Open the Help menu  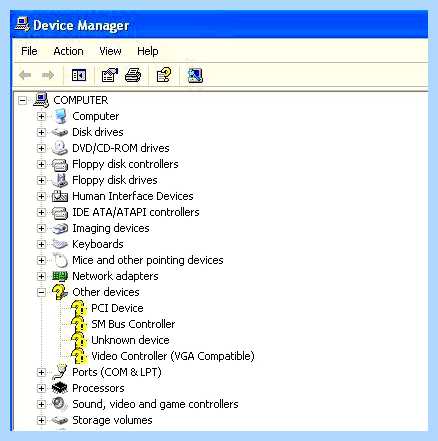pos(148,51)
